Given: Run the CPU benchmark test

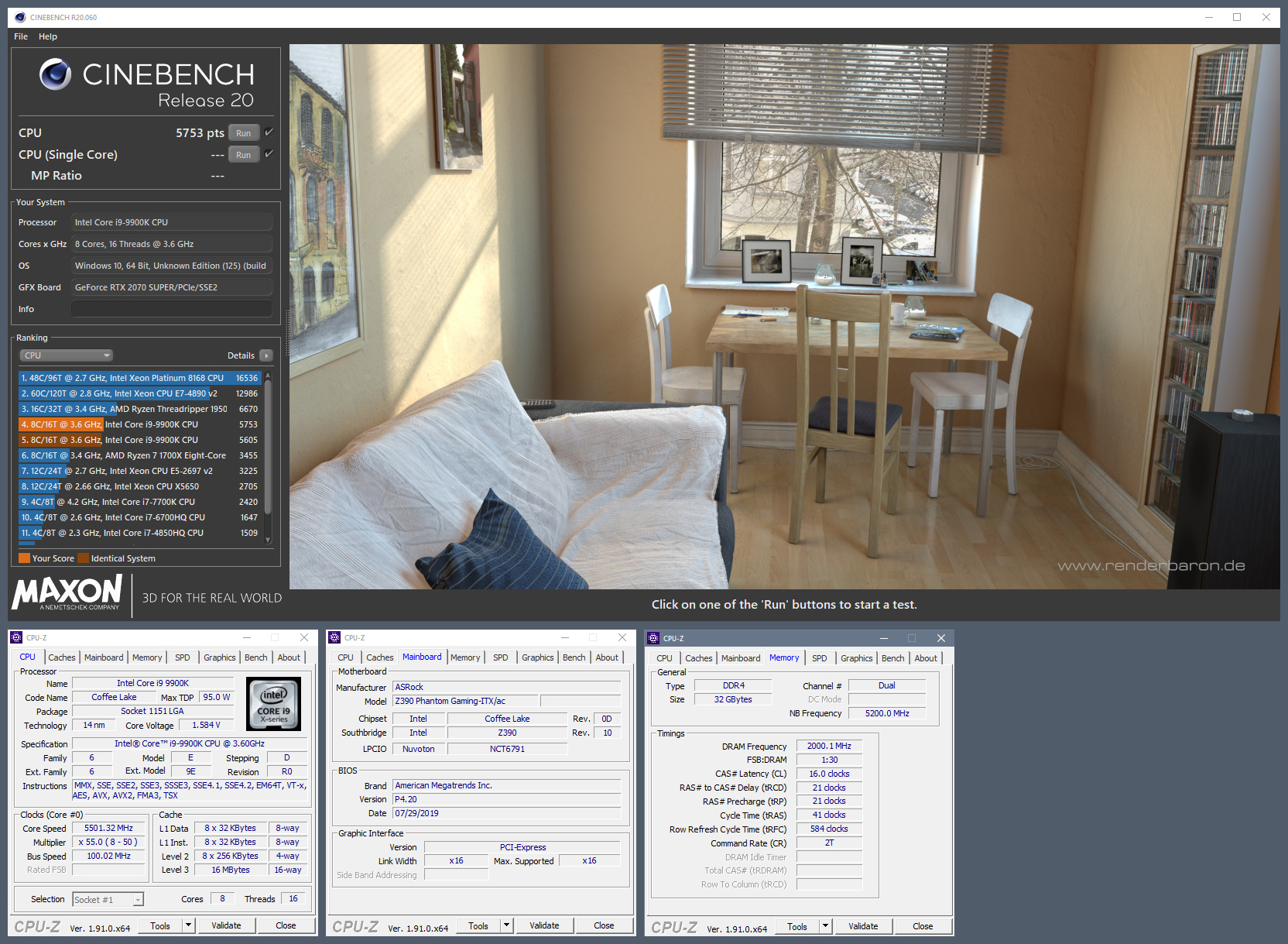Looking at the screenshot, I should [244, 133].
